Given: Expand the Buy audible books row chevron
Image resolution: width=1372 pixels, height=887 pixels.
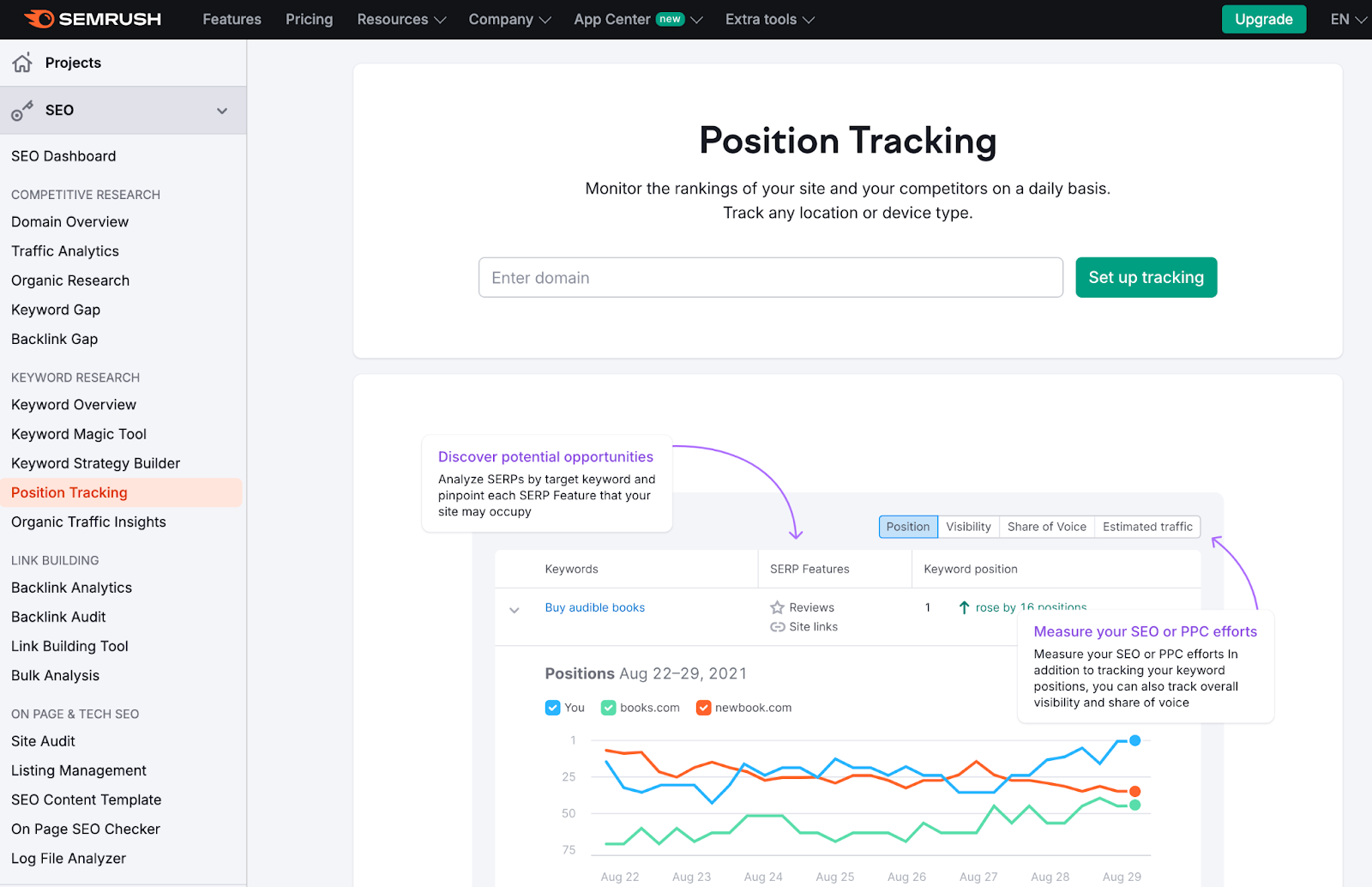Looking at the screenshot, I should click(514, 610).
